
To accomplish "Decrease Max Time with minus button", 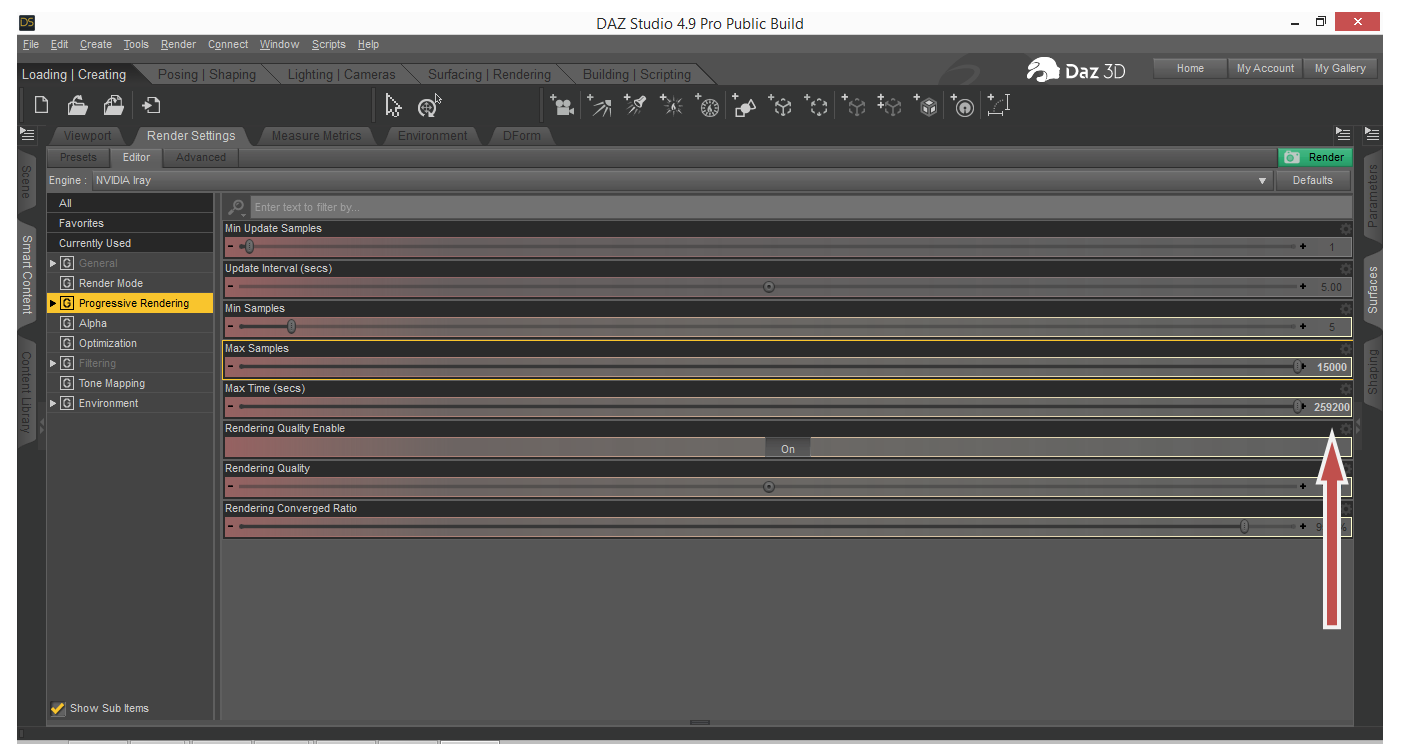I will (x=230, y=407).
